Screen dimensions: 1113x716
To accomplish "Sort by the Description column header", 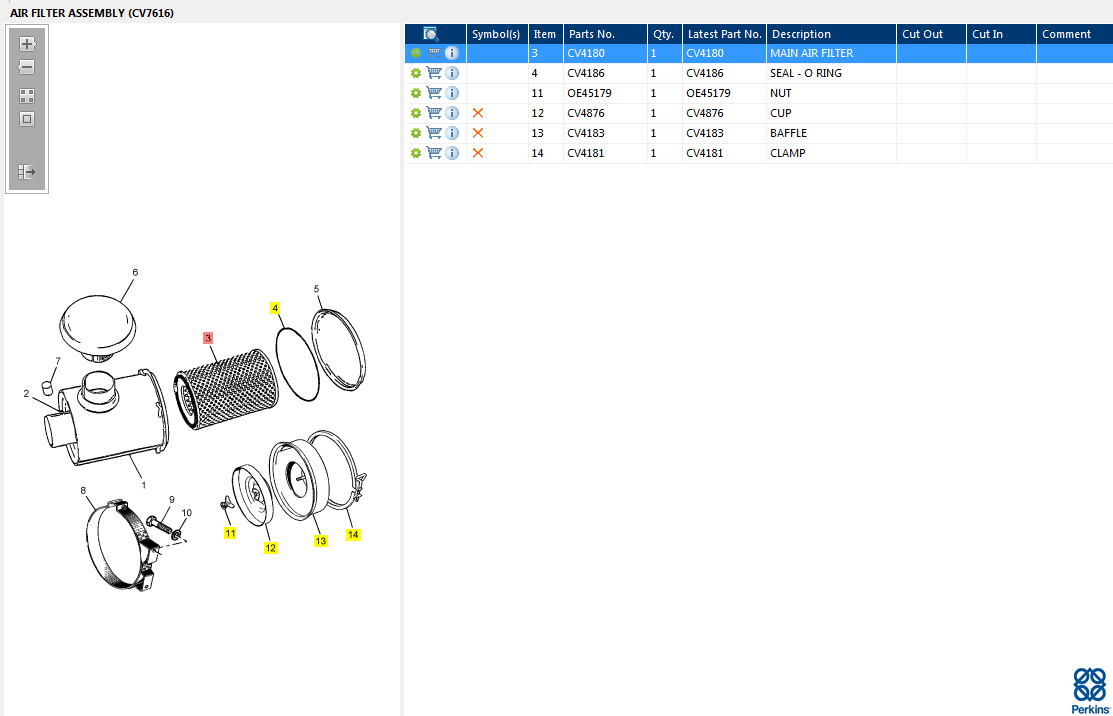I will click(831, 34).
